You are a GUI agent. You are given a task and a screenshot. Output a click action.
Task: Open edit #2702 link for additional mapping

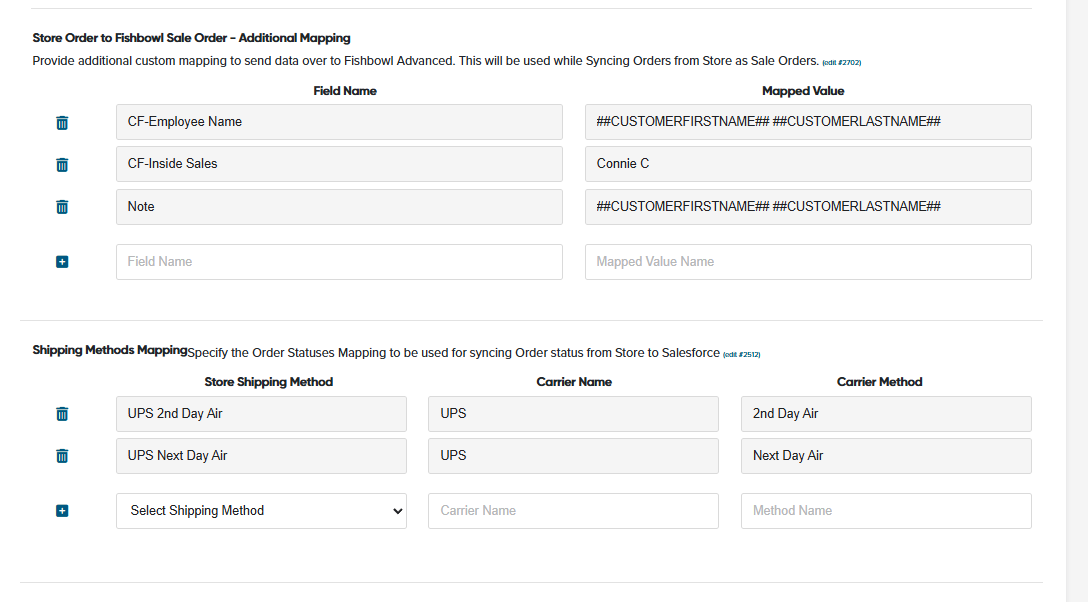click(x=842, y=62)
